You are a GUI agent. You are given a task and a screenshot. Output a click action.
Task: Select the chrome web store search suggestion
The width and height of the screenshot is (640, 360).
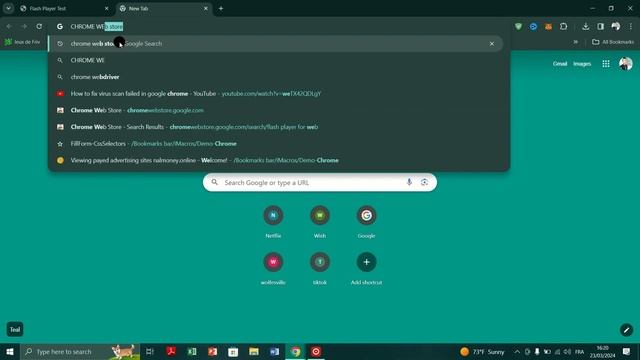click(276, 44)
